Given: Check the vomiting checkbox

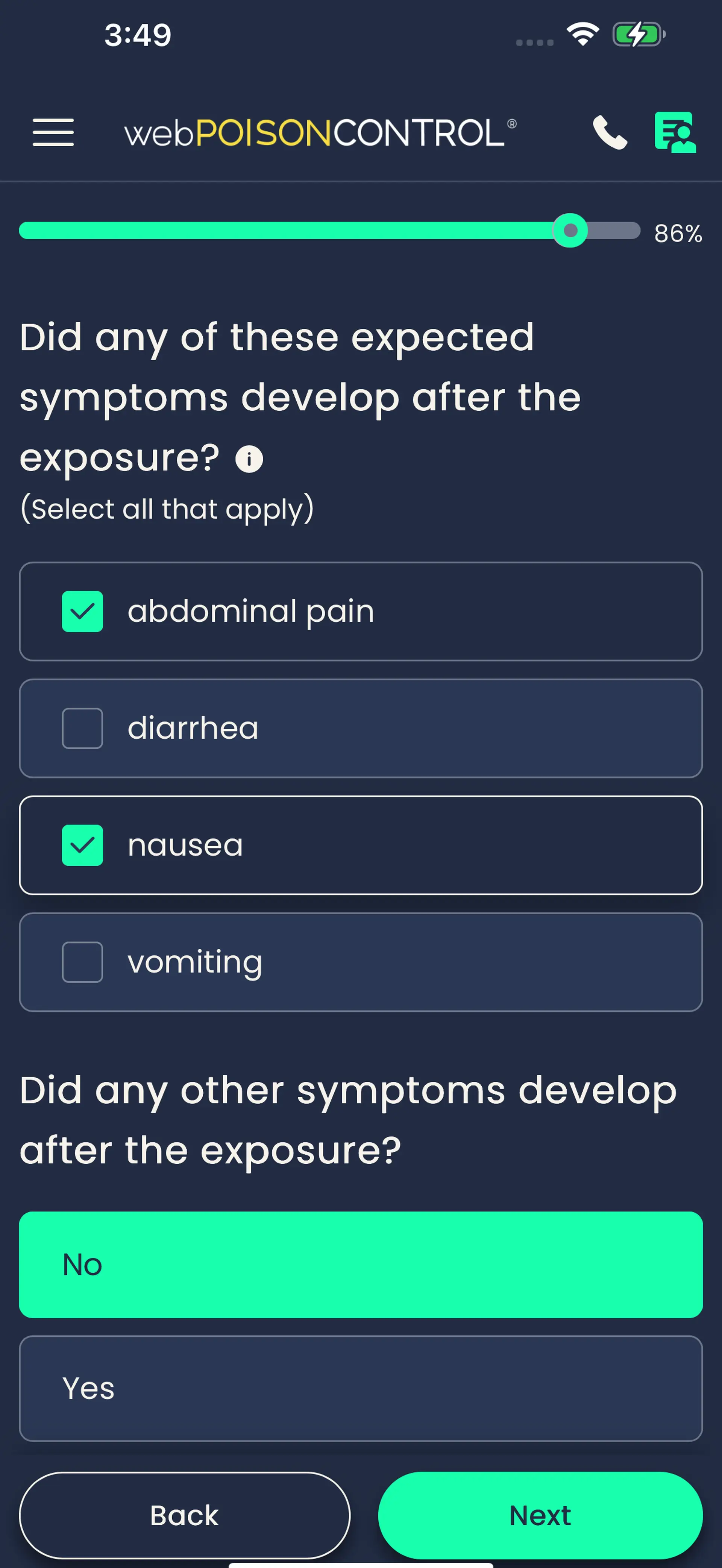Looking at the screenshot, I should (83, 962).
